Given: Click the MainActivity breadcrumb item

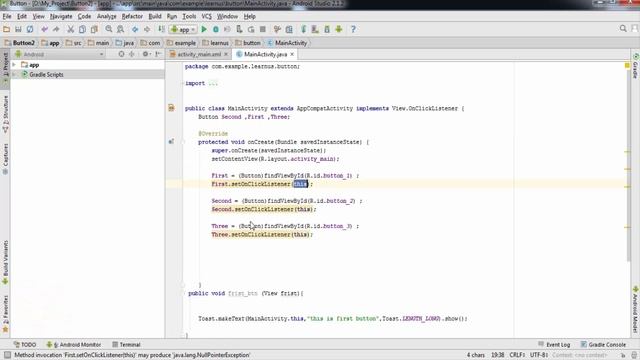Looking at the screenshot, I should [x=287, y=43].
